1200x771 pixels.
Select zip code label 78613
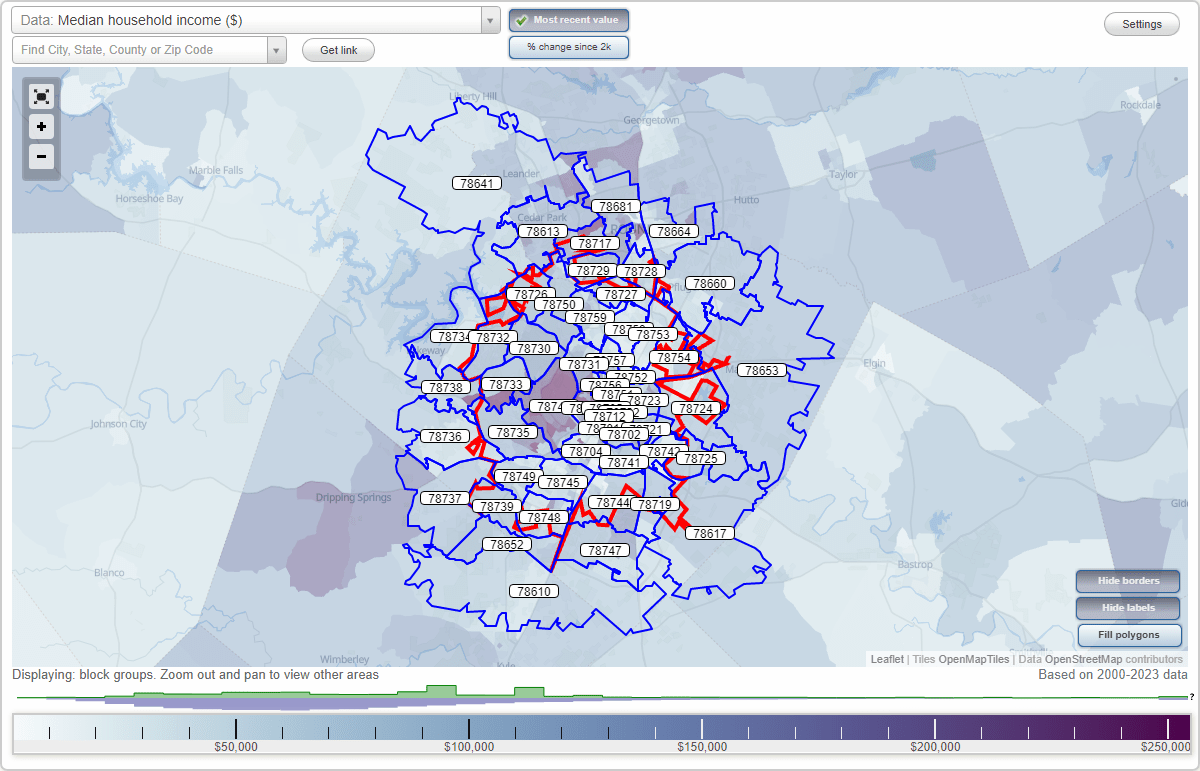(x=543, y=231)
